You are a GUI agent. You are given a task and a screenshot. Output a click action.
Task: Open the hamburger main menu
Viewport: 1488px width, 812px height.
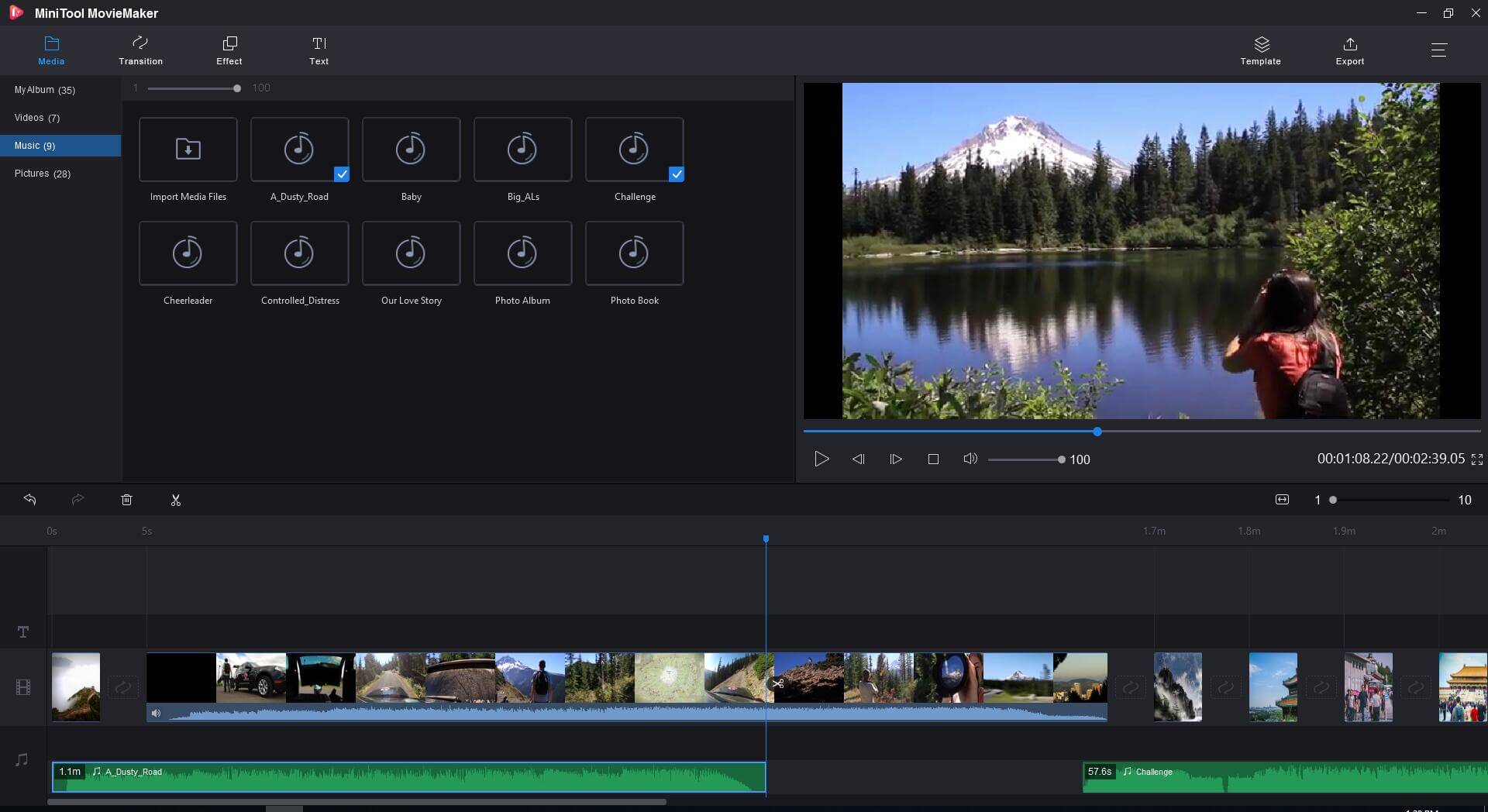coord(1438,50)
